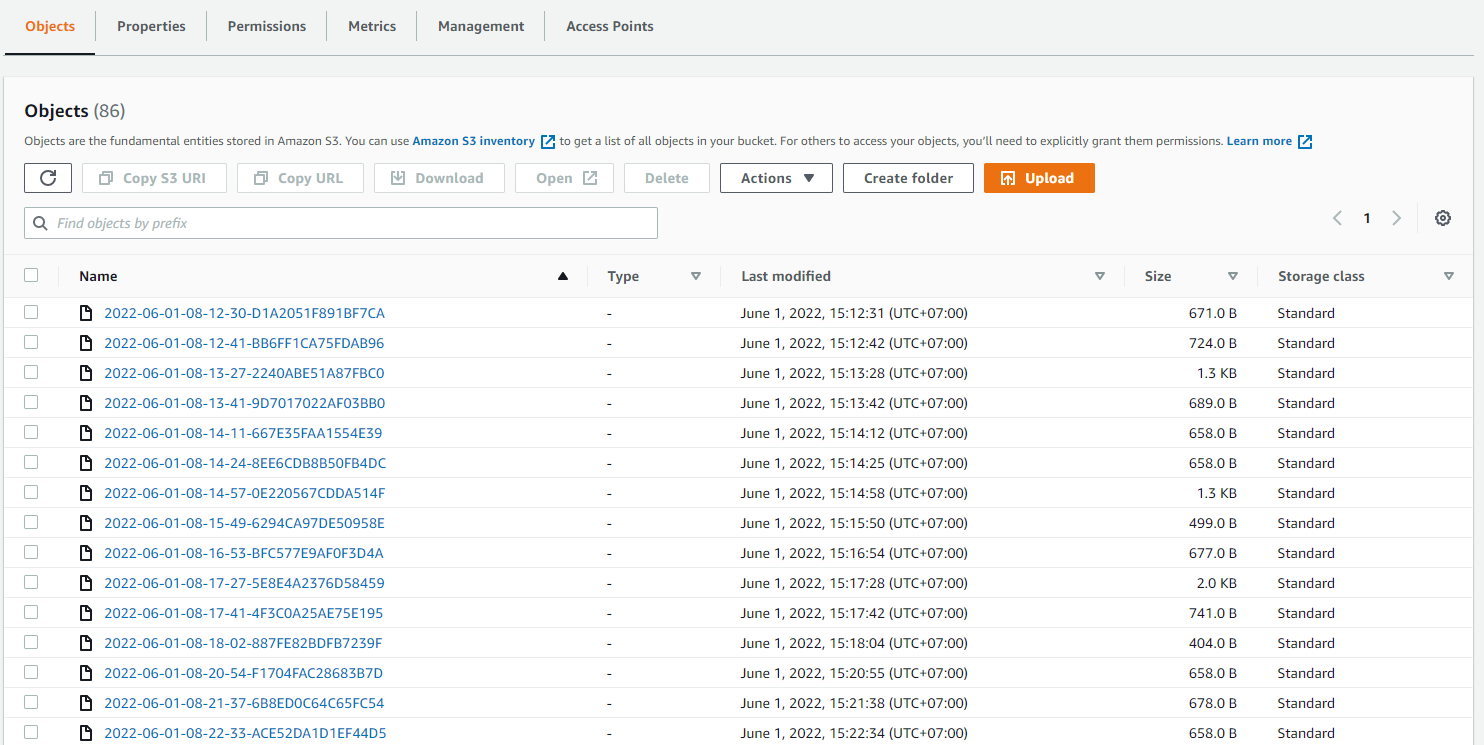1484x745 pixels.
Task: Click the external link icon next to Learn more
Action: [x=1305, y=141]
